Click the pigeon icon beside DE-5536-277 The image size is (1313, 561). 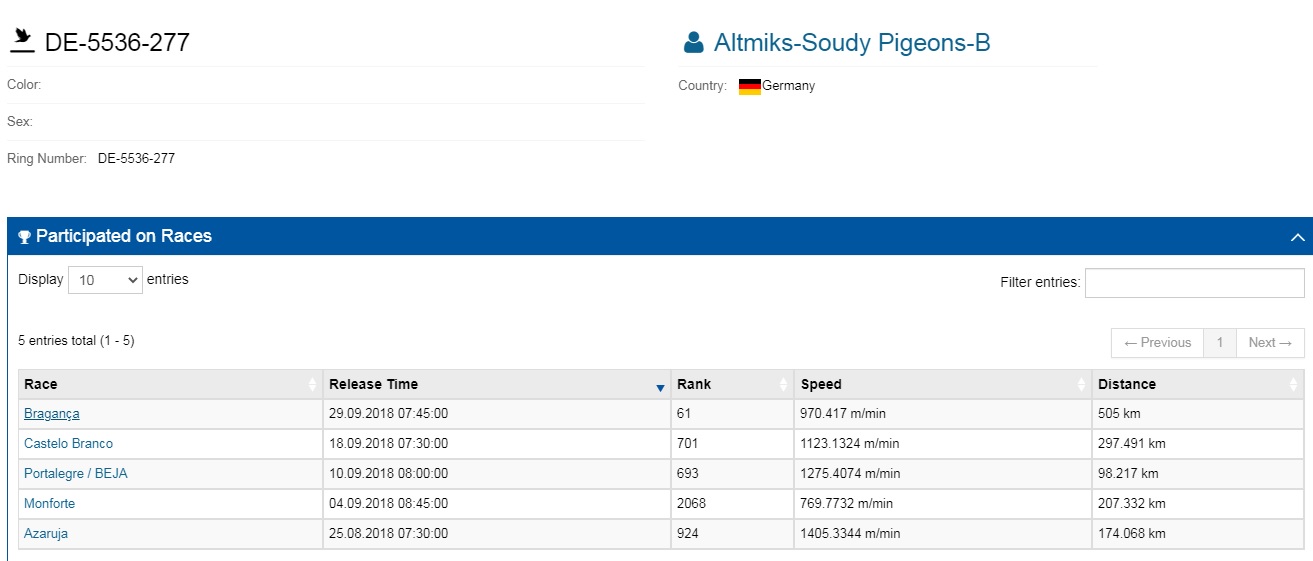22,40
